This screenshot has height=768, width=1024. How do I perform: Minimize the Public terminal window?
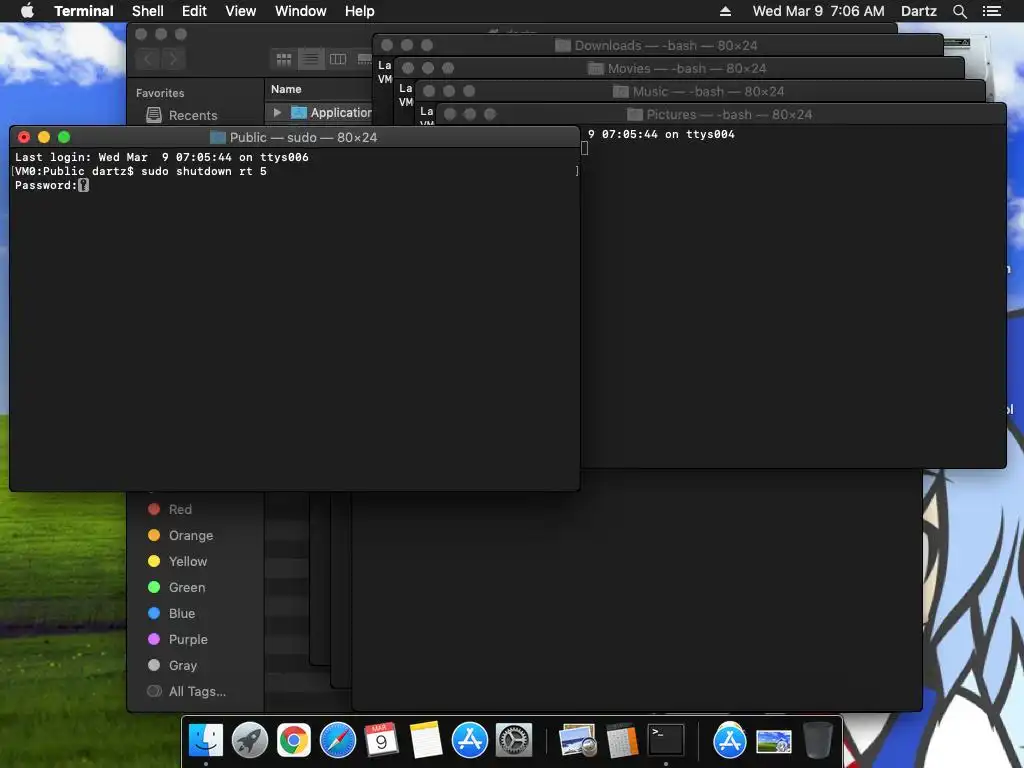[x=44, y=137]
